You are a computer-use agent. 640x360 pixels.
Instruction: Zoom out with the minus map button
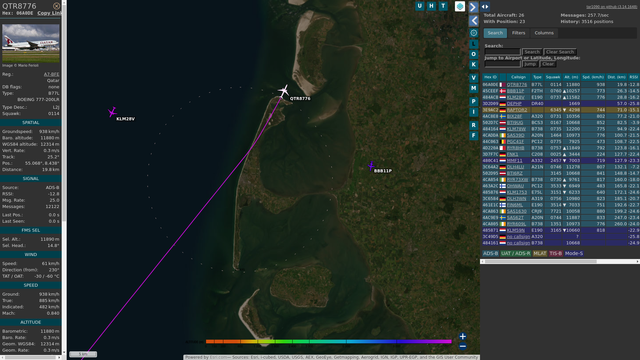462,347
